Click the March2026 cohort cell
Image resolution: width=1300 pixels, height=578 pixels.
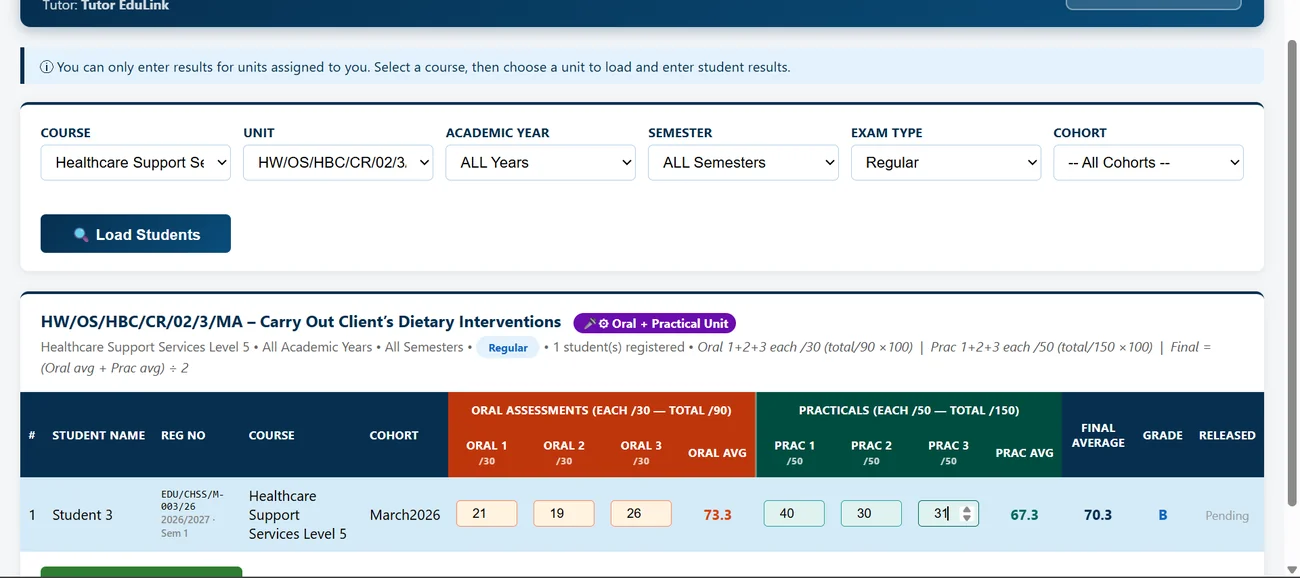[405, 515]
